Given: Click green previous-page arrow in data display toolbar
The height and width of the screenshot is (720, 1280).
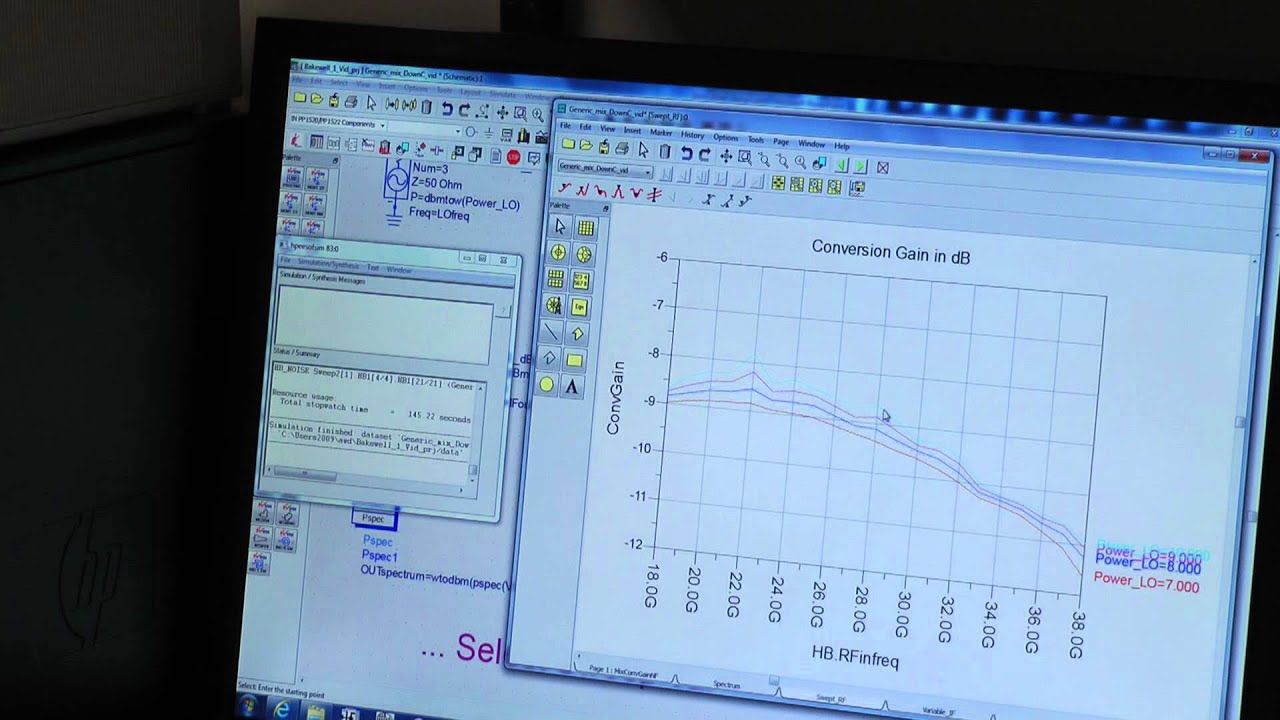Looking at the screenshot, I should 842,165.
